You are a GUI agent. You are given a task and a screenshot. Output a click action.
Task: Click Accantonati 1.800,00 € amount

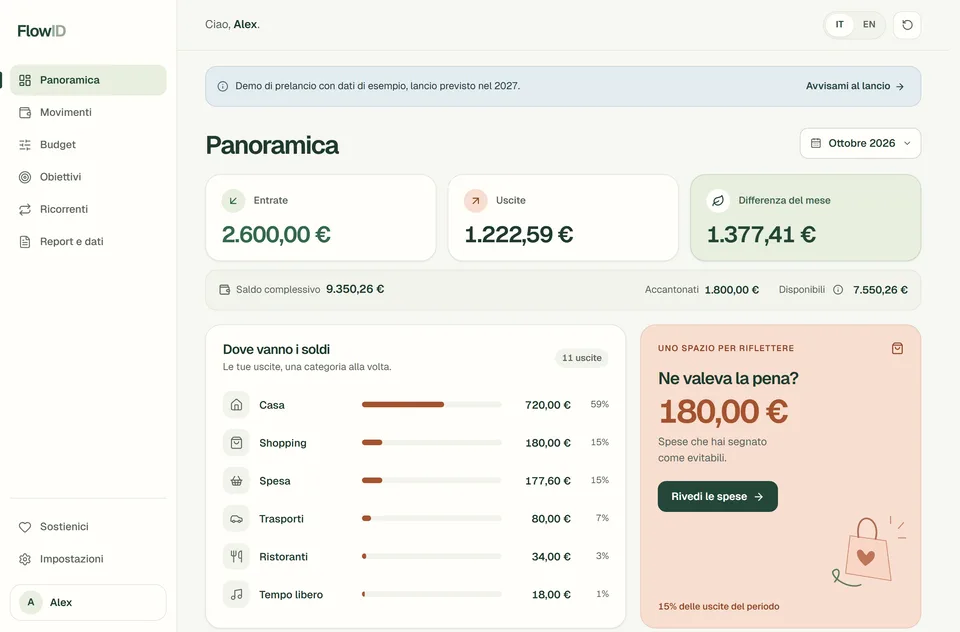pos(732,290)
